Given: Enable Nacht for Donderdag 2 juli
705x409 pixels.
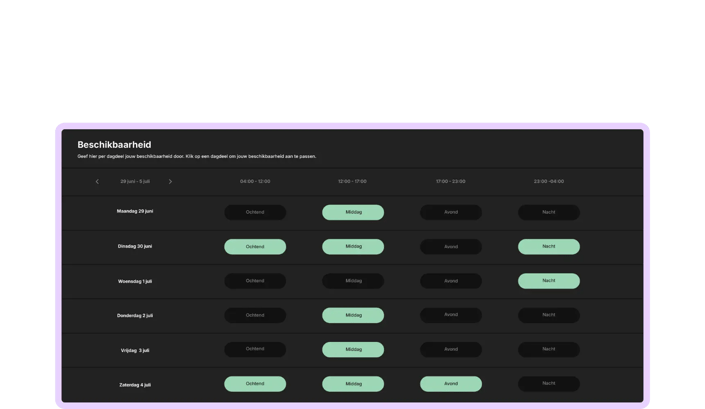Looking at the screenshot, I should click(x=549, y=315).
